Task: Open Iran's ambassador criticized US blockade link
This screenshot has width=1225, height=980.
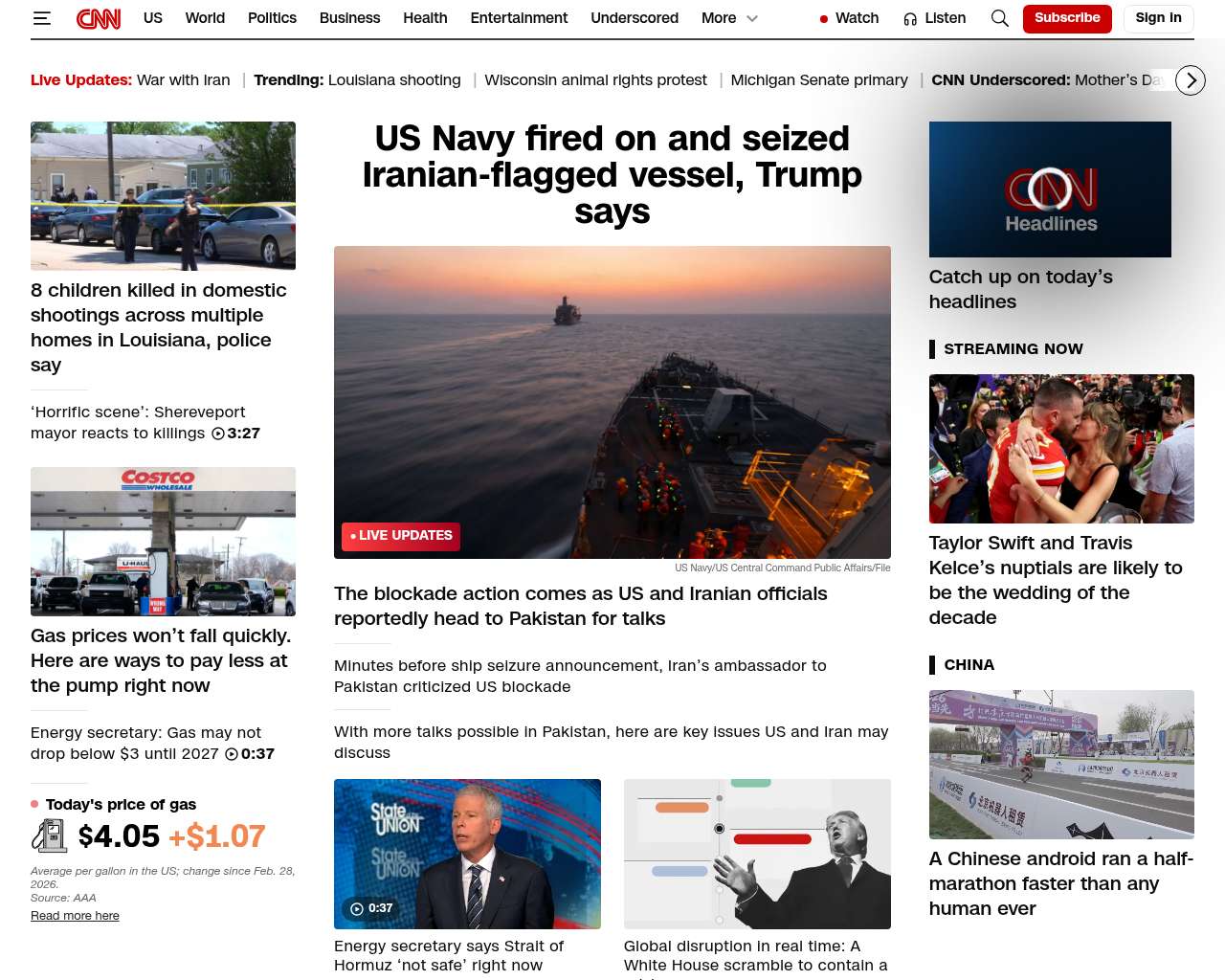Action: coord(580,677)
